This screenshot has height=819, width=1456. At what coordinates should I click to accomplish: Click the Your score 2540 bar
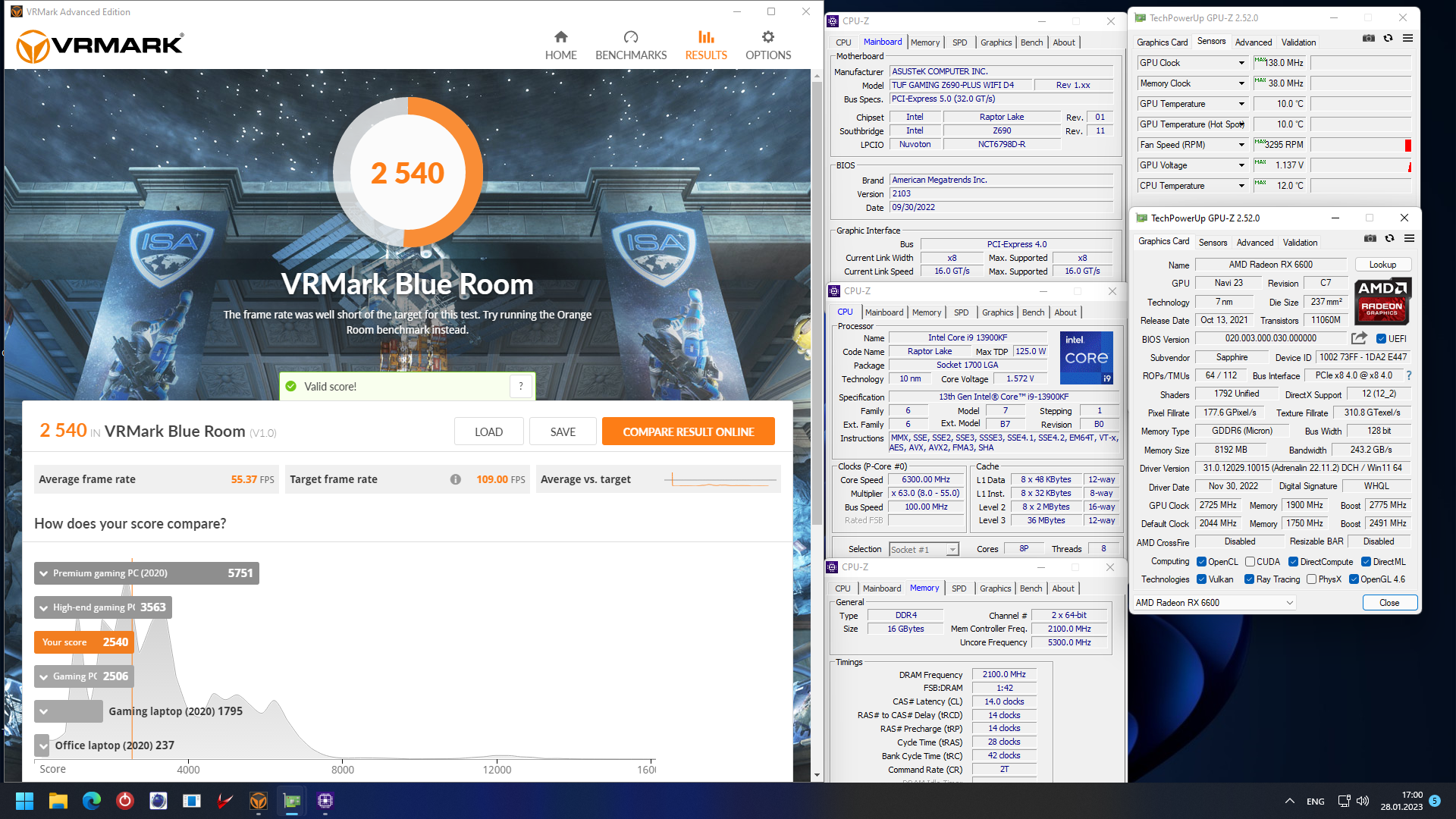click(83, 642)
